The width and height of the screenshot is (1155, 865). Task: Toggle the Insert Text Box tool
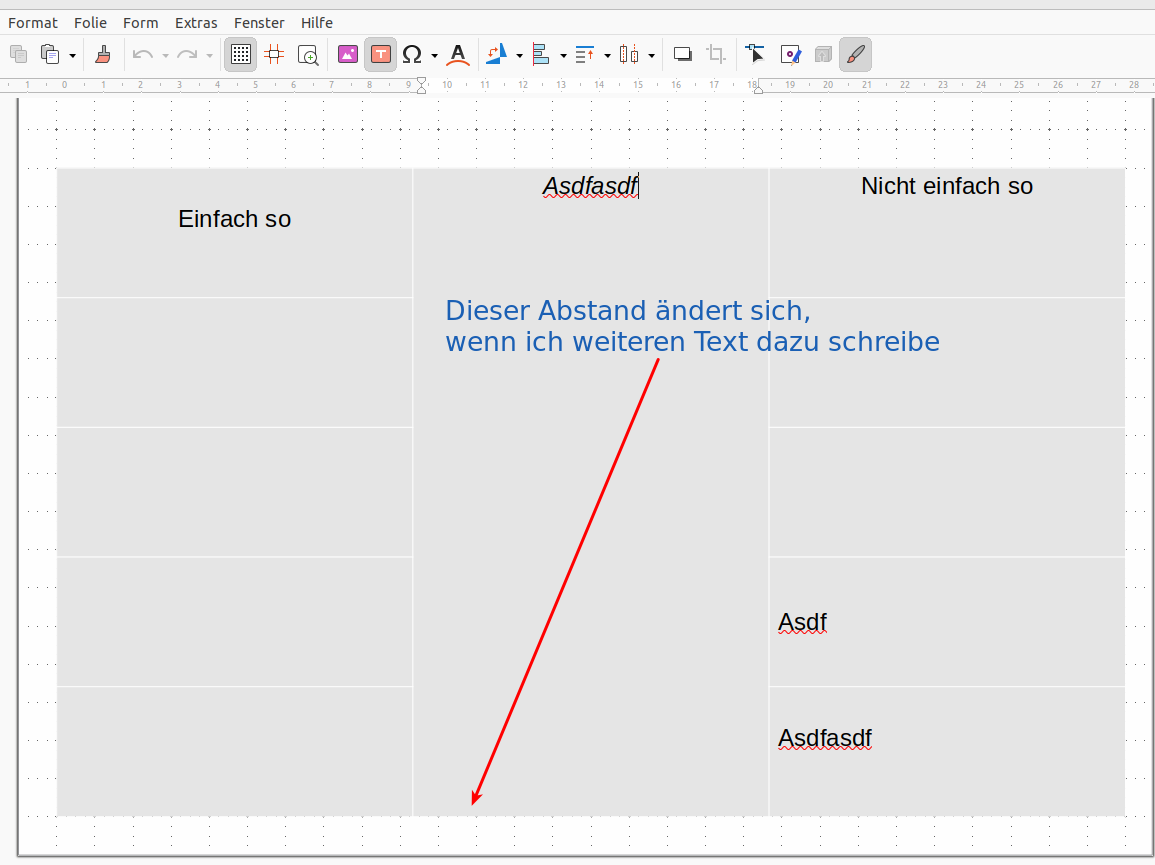click(x=380, y=54)
